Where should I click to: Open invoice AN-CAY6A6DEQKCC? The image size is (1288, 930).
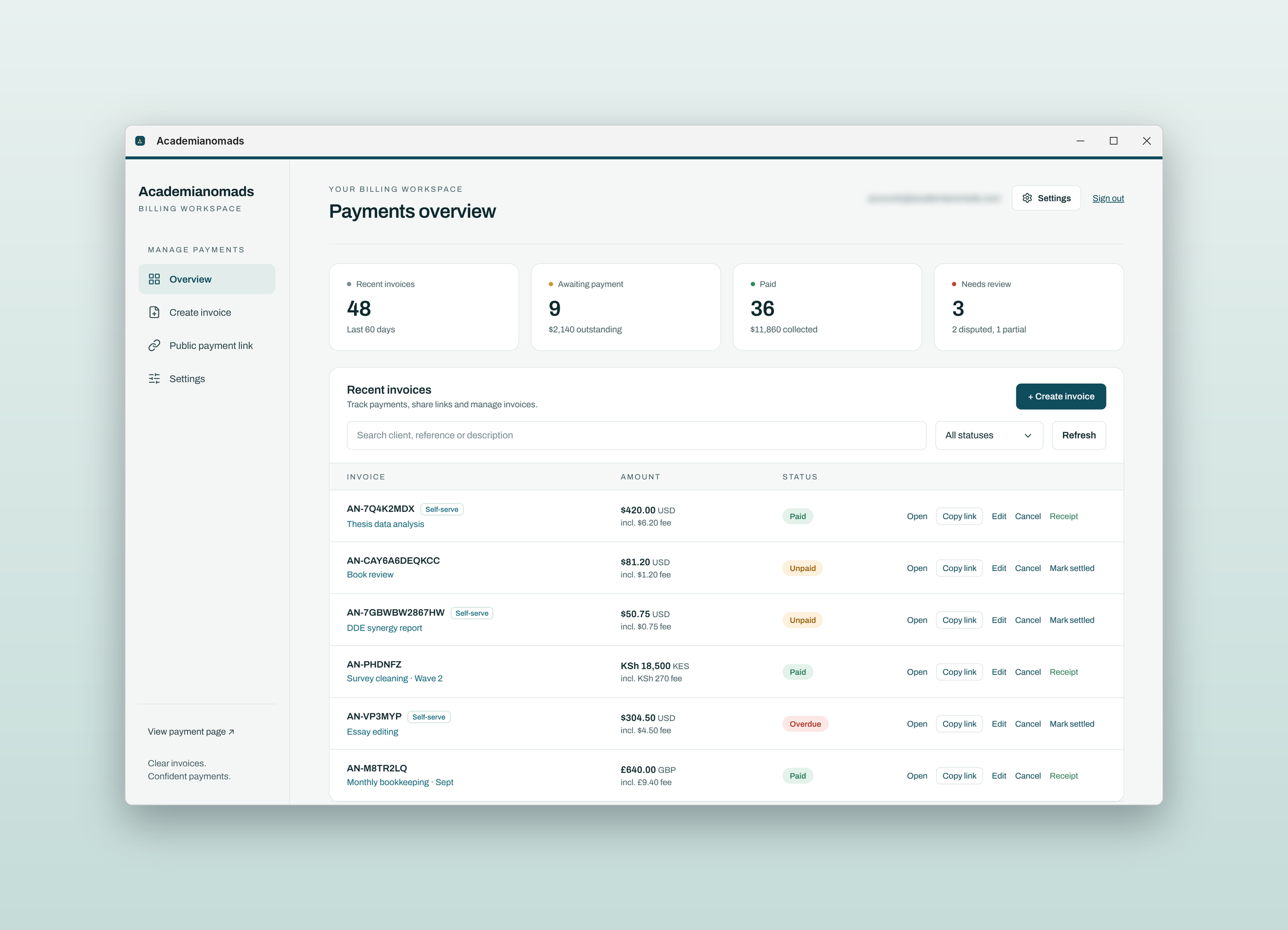point(917,568)
